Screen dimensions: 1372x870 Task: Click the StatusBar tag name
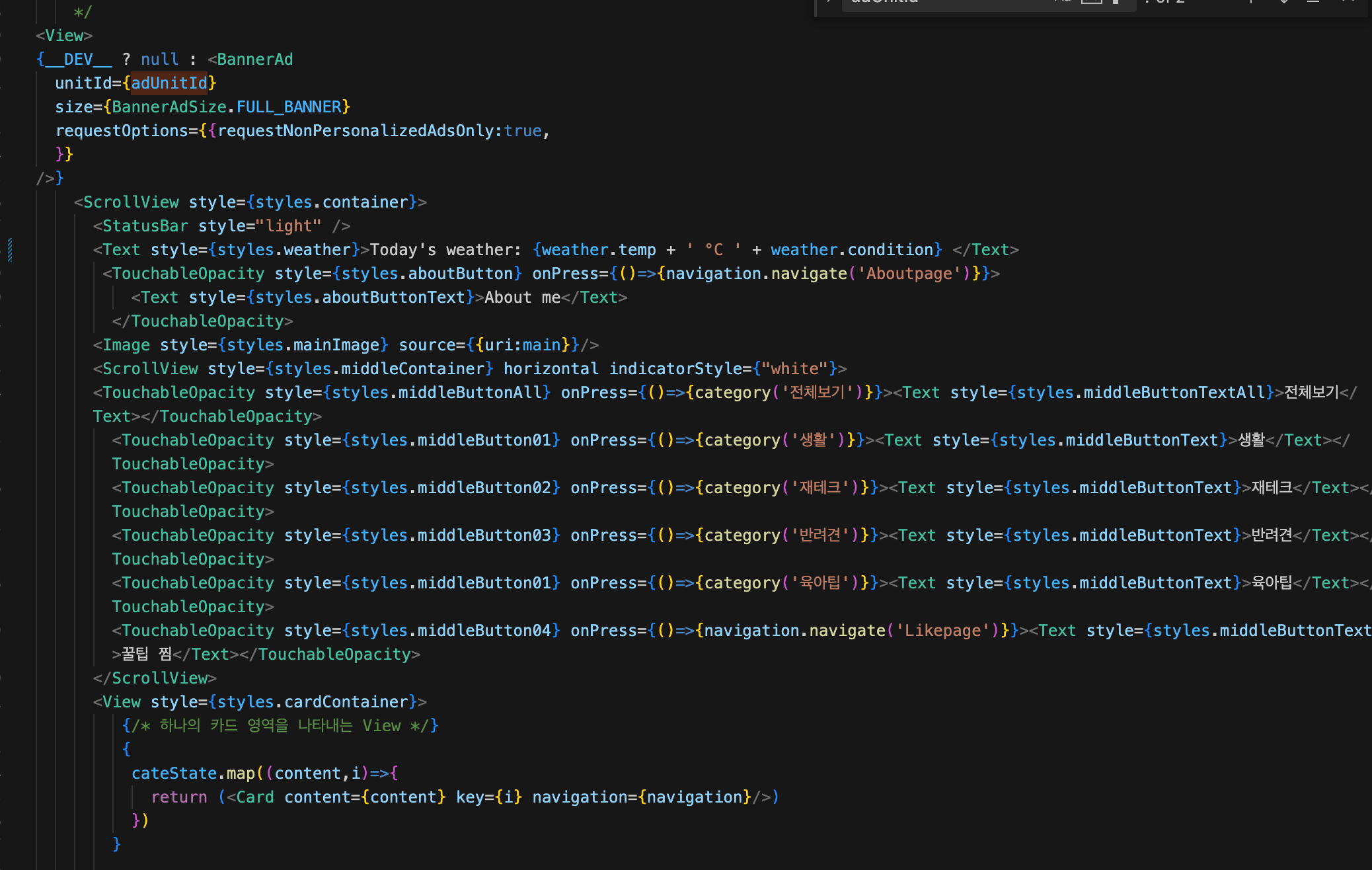(145, 226)
